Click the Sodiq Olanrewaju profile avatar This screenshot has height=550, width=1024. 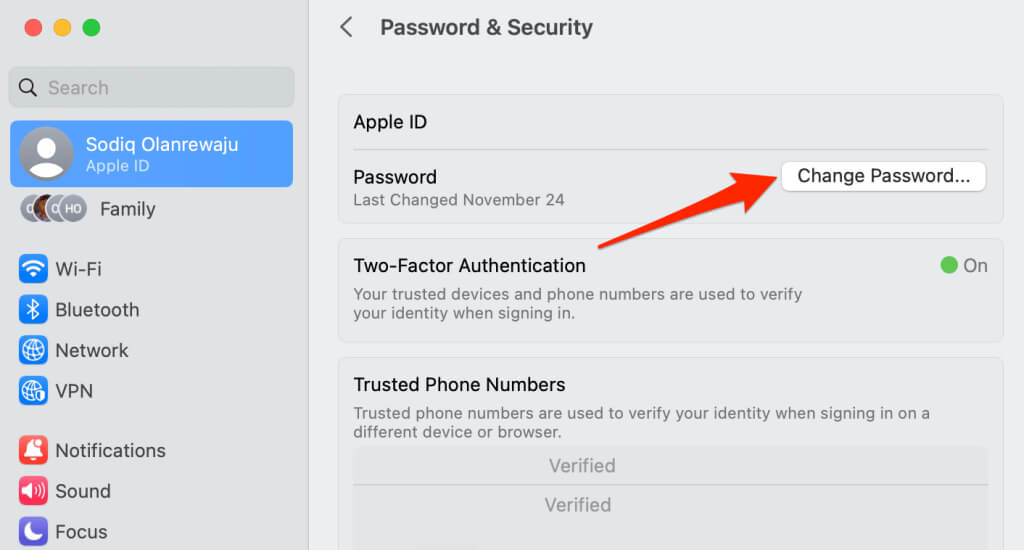46,154
